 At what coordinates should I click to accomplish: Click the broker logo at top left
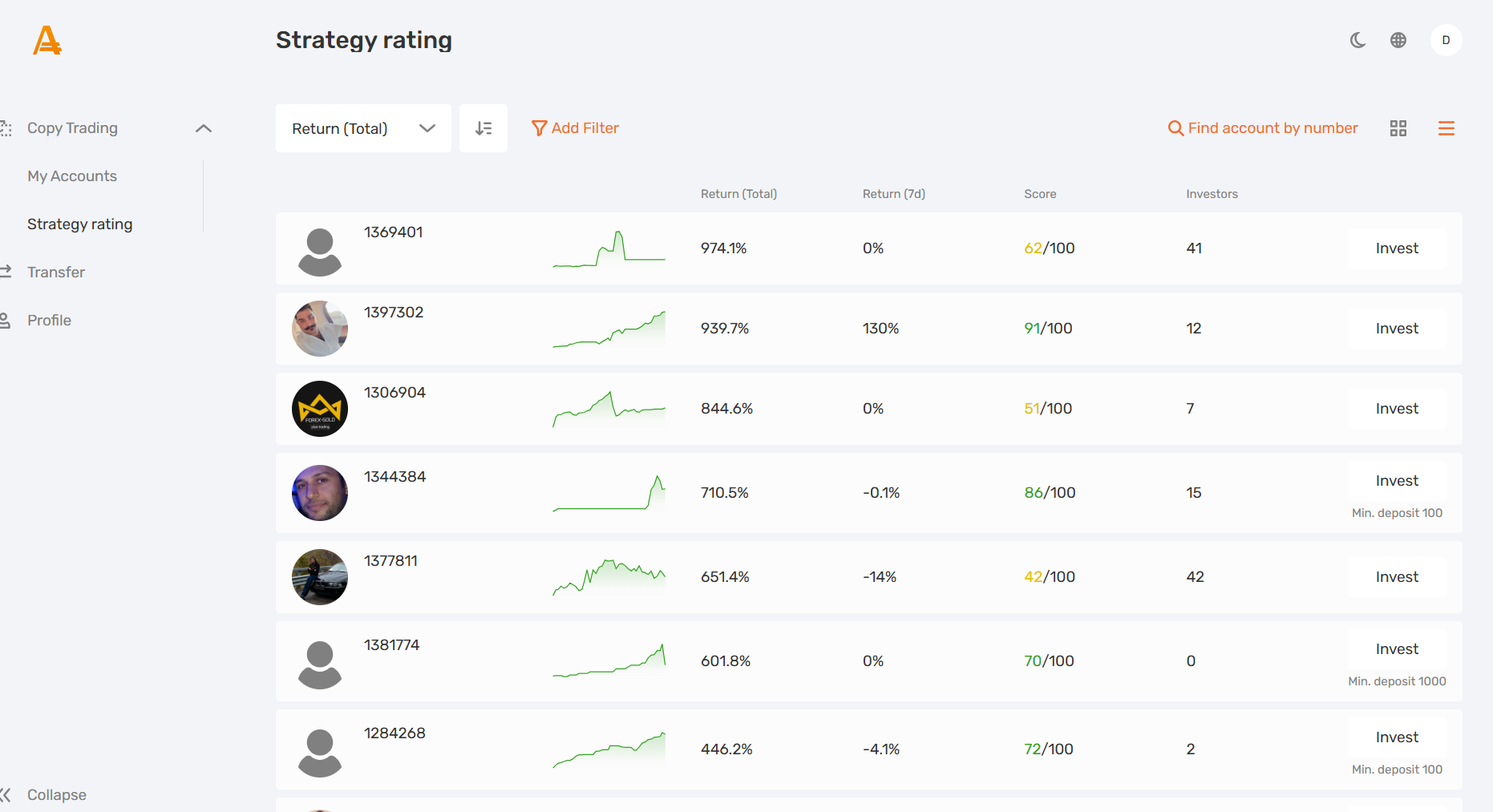[47, 40]
